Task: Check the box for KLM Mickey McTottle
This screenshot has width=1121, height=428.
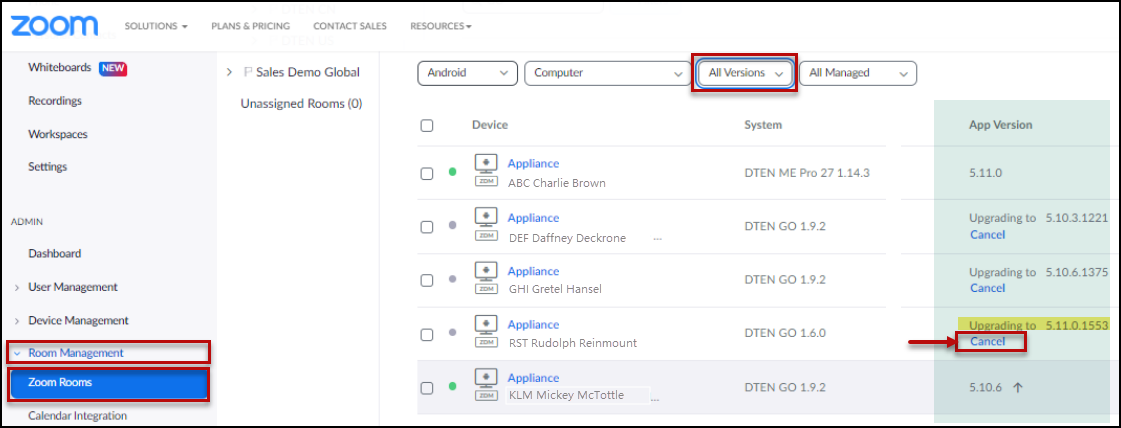Action: (427, 388)
